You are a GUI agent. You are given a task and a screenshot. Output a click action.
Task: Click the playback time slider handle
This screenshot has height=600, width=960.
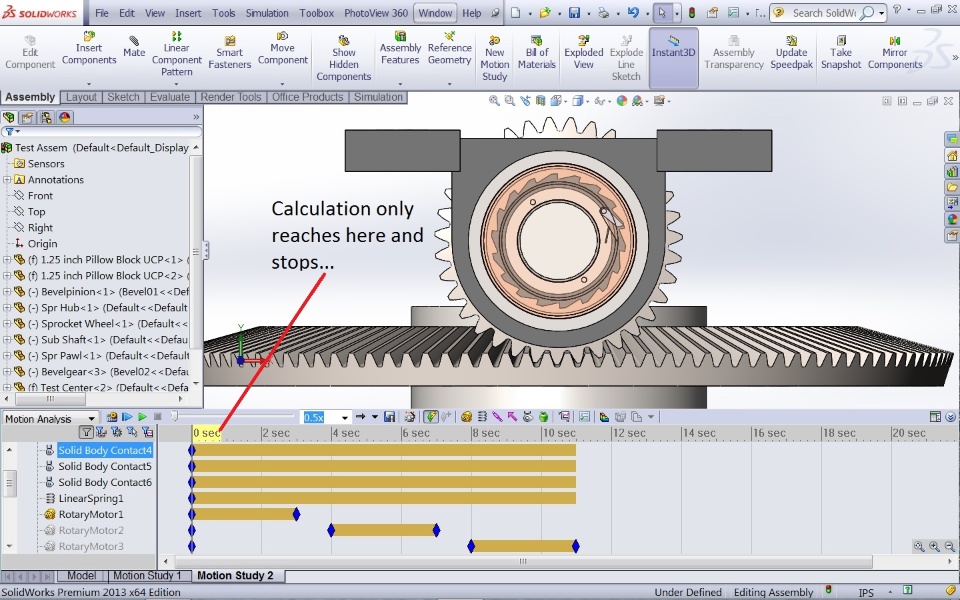click(x=174, y=416)
